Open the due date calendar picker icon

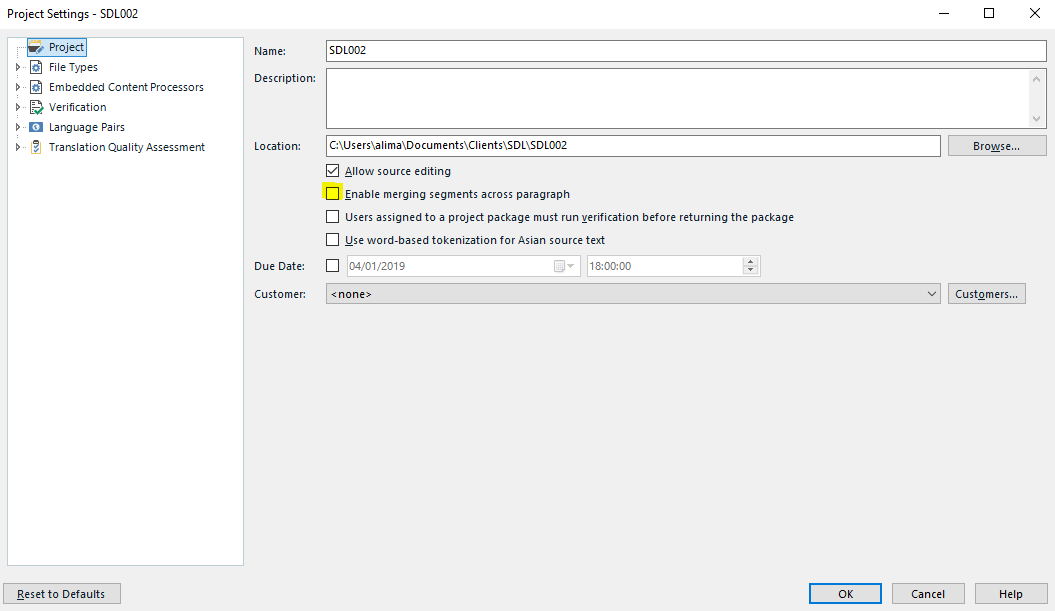point(564,266)
